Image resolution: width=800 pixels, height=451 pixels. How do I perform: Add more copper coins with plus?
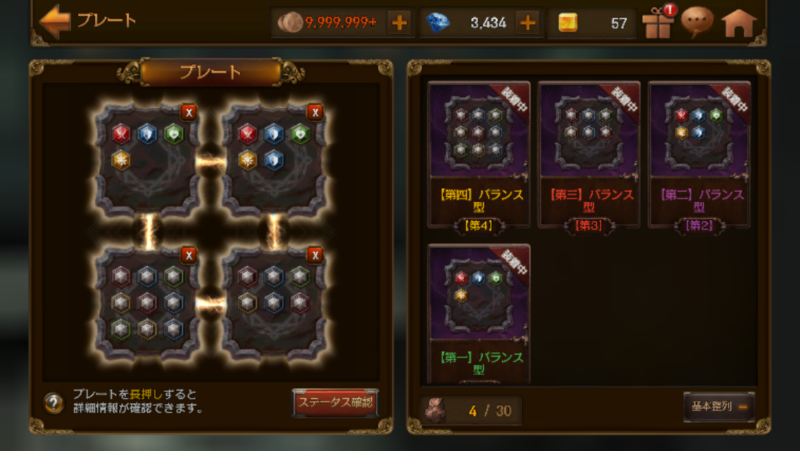point(399,22)
